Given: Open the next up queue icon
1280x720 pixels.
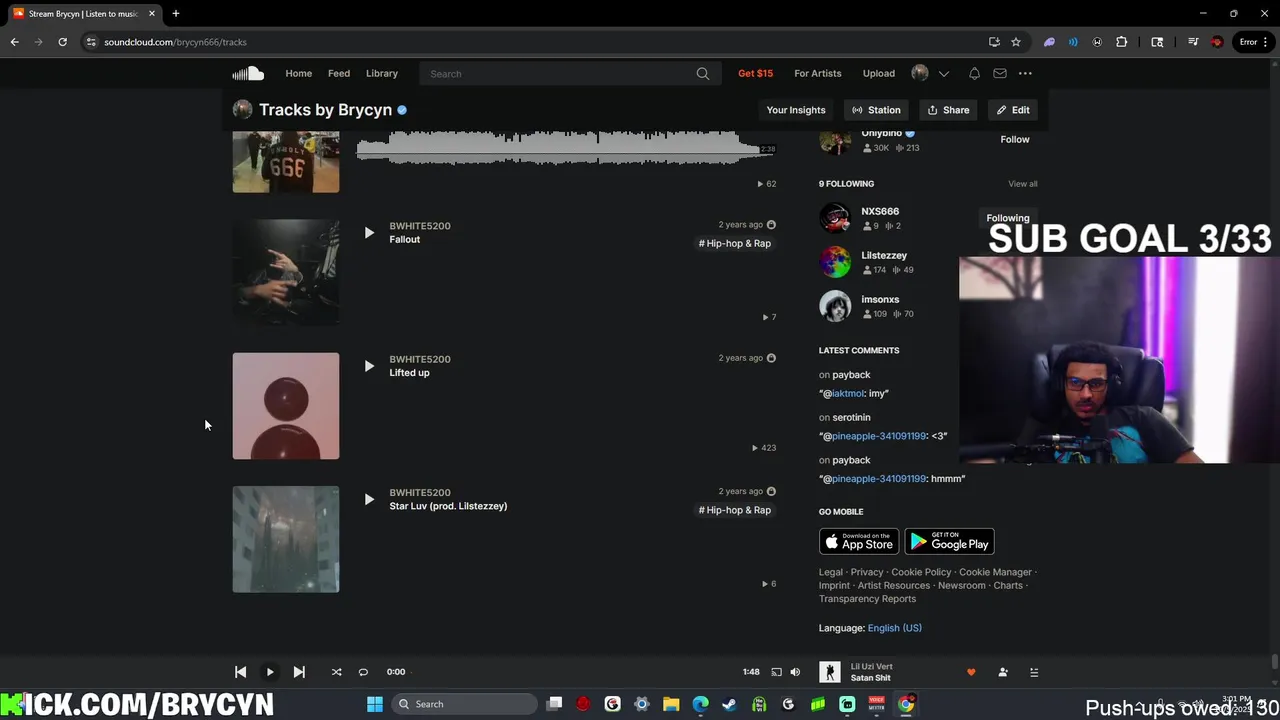Looking at the screenshot, I should (x=1034, y=672).
